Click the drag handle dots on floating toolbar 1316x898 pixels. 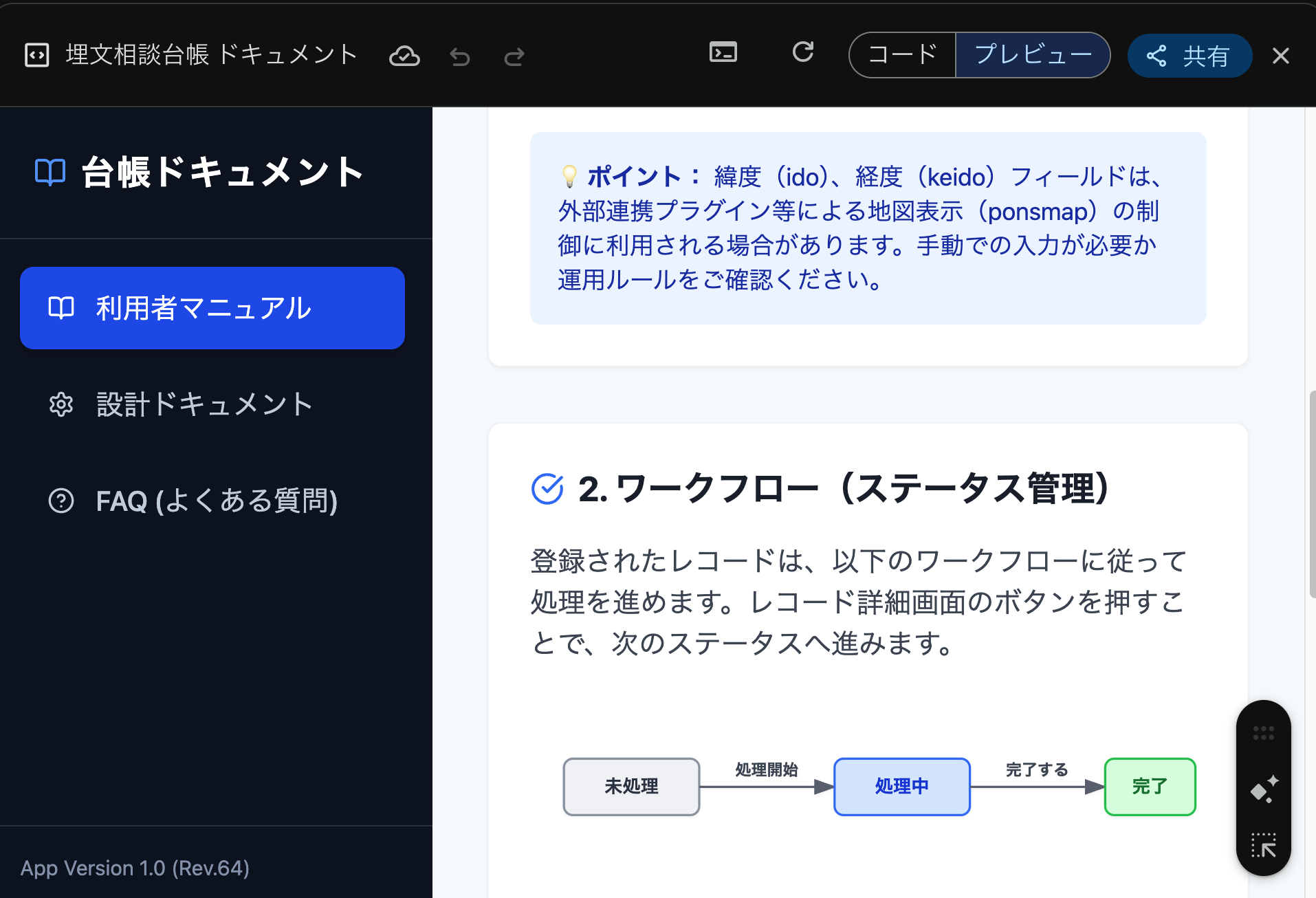tap(1264, 733)
